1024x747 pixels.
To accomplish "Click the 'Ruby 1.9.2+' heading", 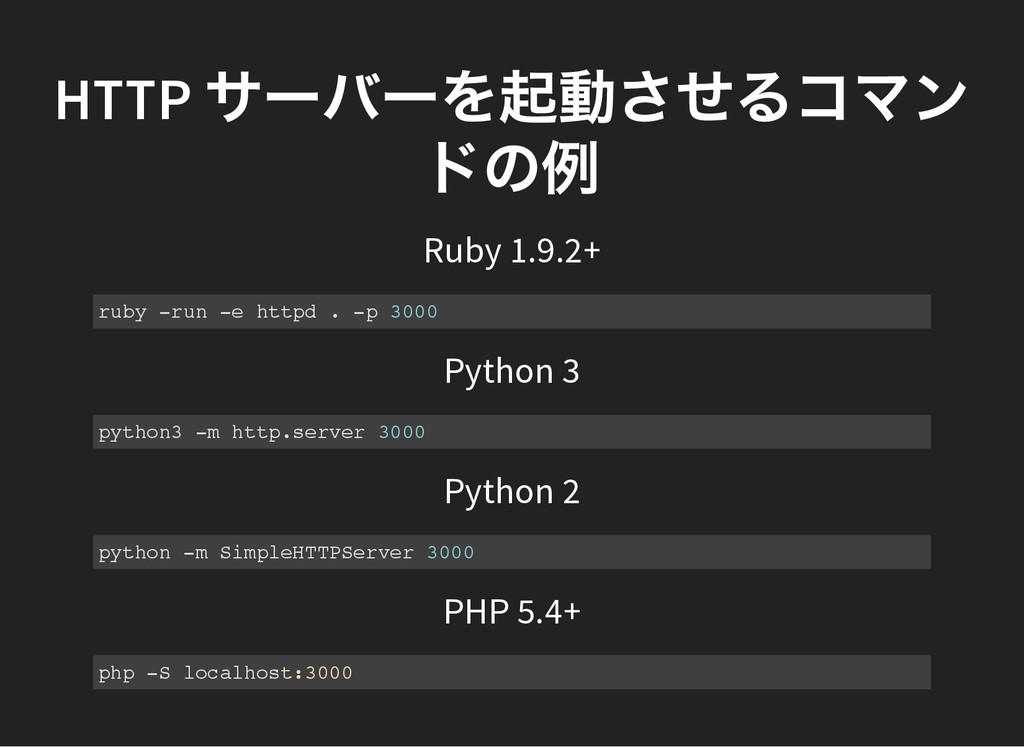I will click(x=511, y=251).
